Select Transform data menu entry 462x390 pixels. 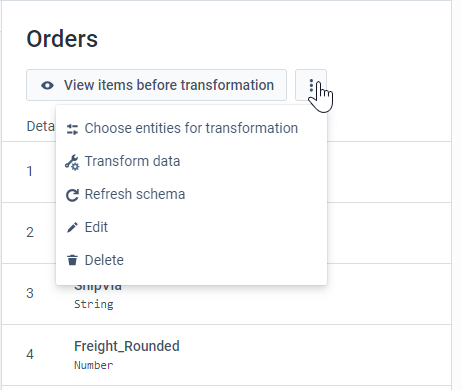pyautogui.click(x=191, y=161)
